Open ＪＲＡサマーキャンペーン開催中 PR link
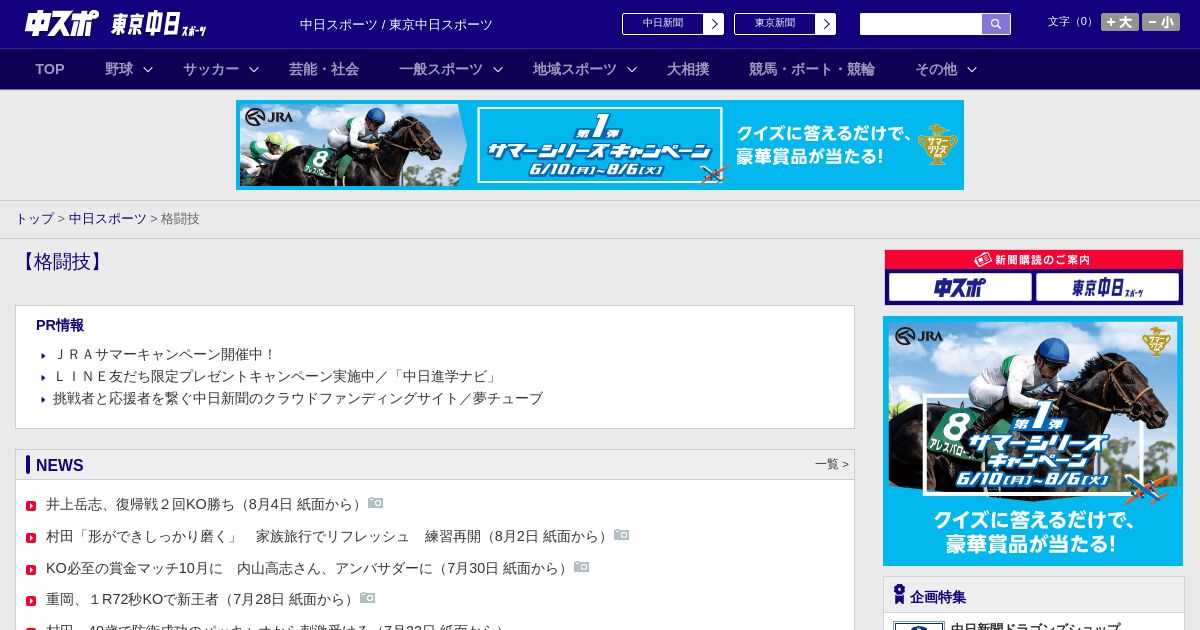 pos(164,355)
